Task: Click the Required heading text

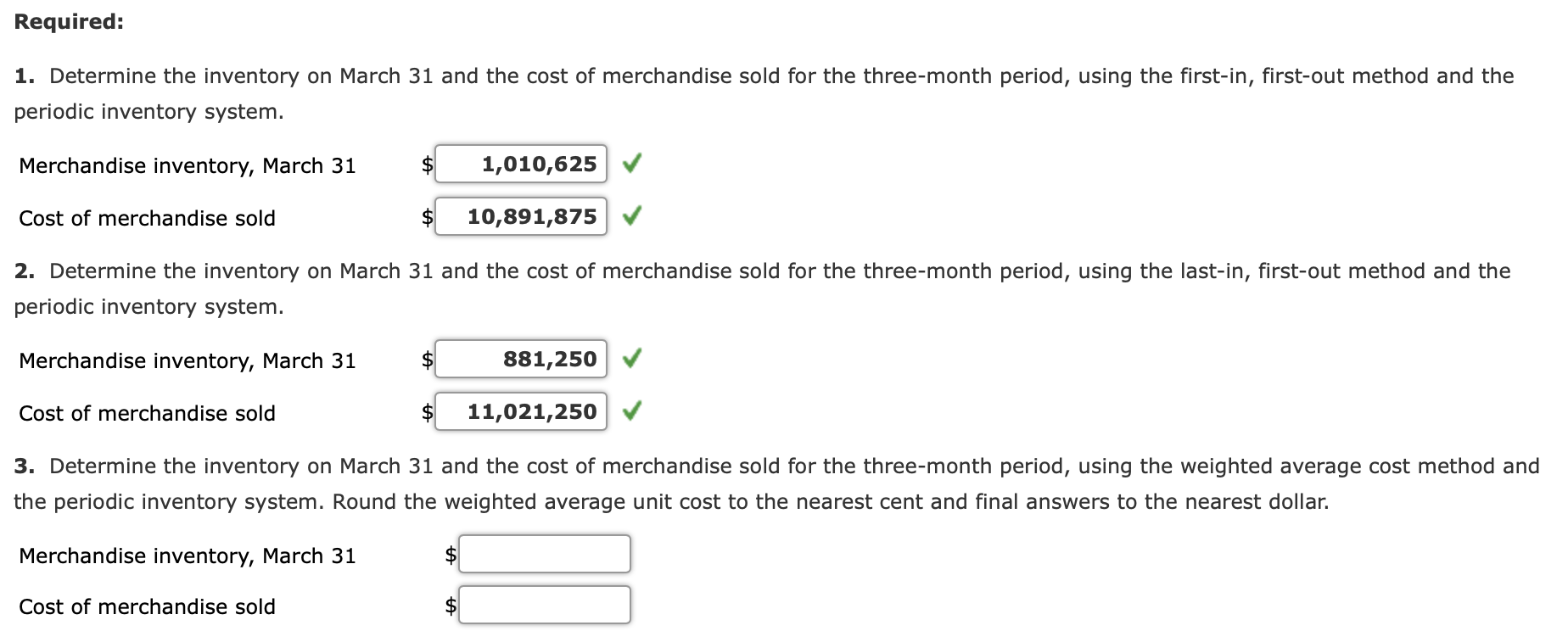Action: point(70,22)
